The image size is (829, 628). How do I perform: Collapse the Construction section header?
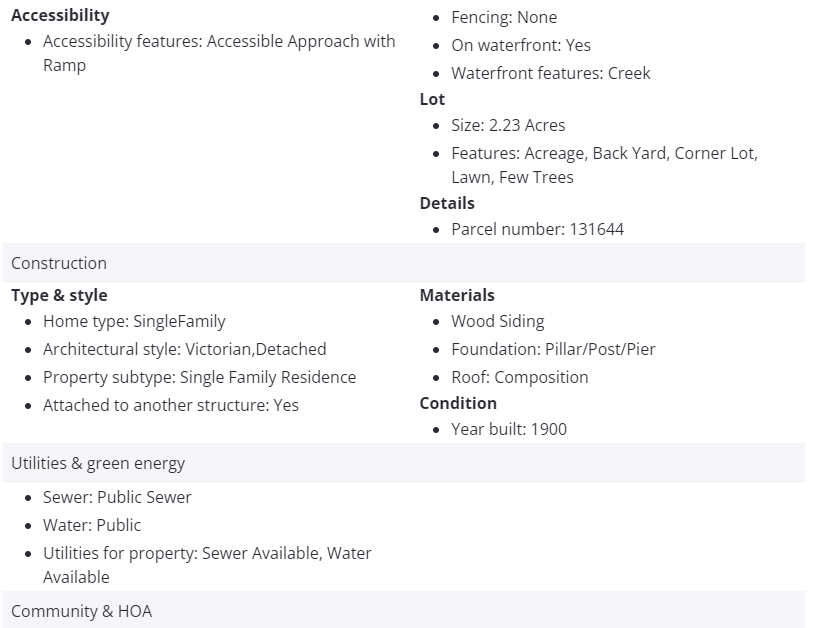click(x=59, y=263)
